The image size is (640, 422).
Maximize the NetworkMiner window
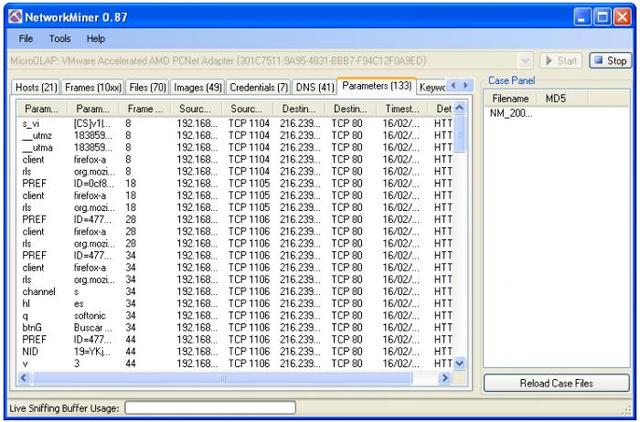(x=602, y=17)
